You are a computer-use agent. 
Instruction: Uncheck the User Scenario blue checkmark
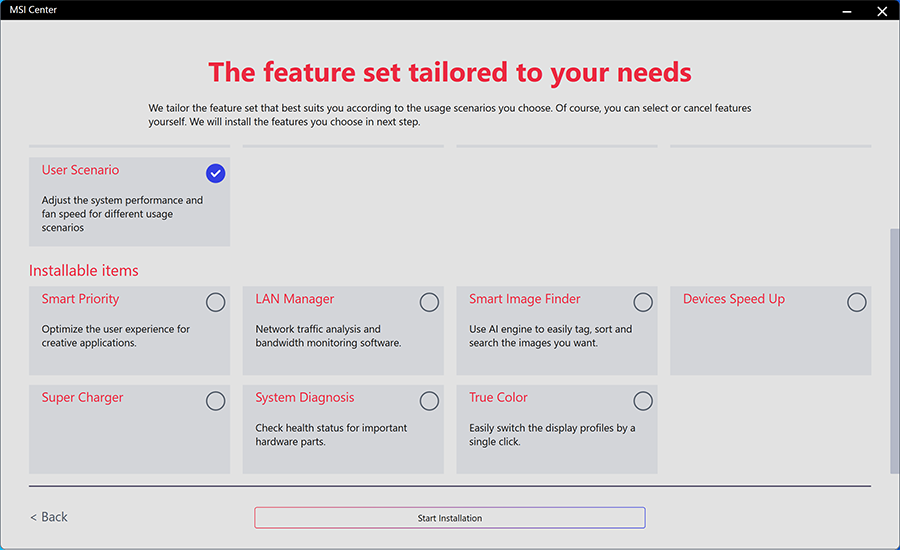(x=215, y=173)
